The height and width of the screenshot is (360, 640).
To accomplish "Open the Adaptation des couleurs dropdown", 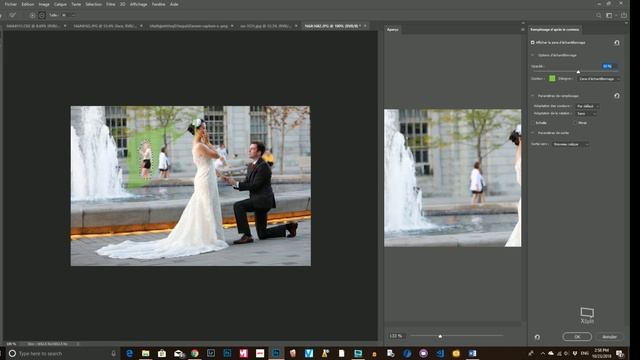I will 587,106.
